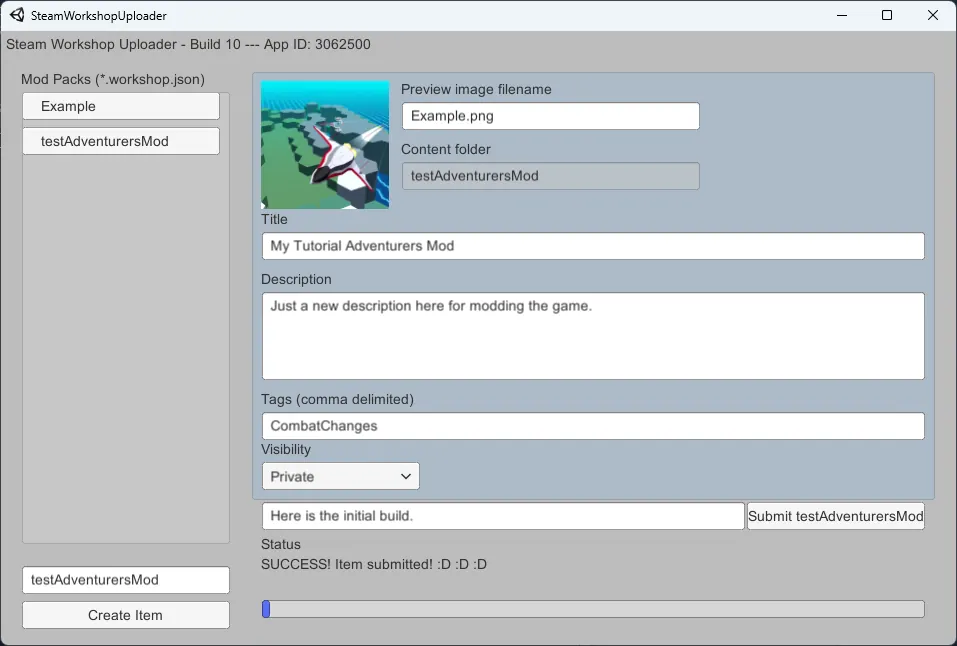Click the Unity logo in title bar

(17, 15)
